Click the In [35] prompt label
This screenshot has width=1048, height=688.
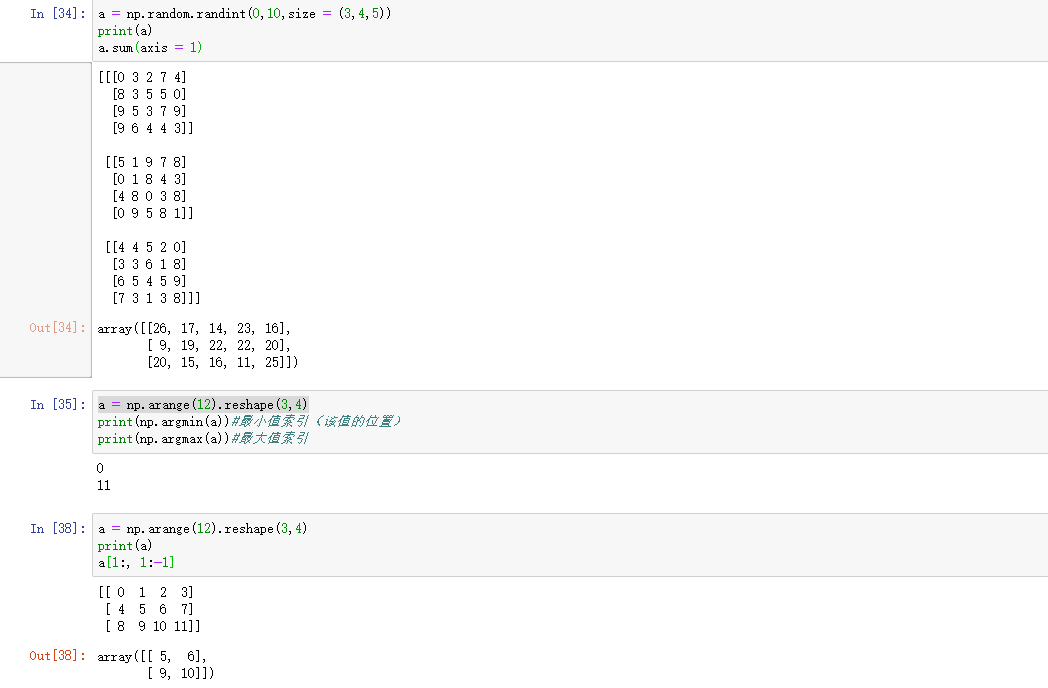click(x=58, y=405)
